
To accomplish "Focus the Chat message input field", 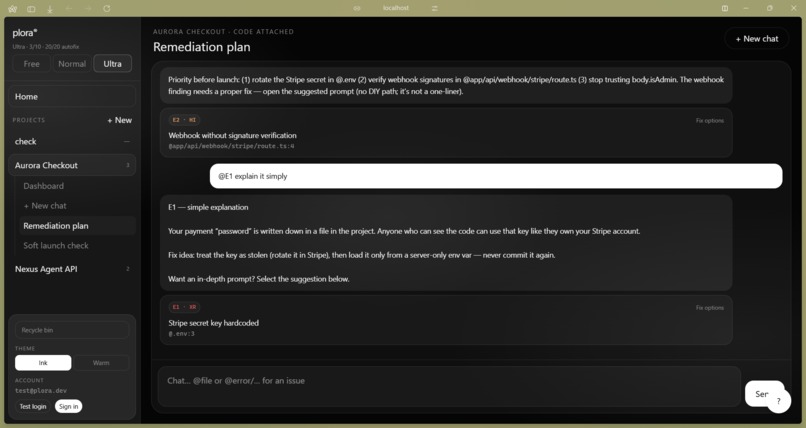I will (449, 386).
